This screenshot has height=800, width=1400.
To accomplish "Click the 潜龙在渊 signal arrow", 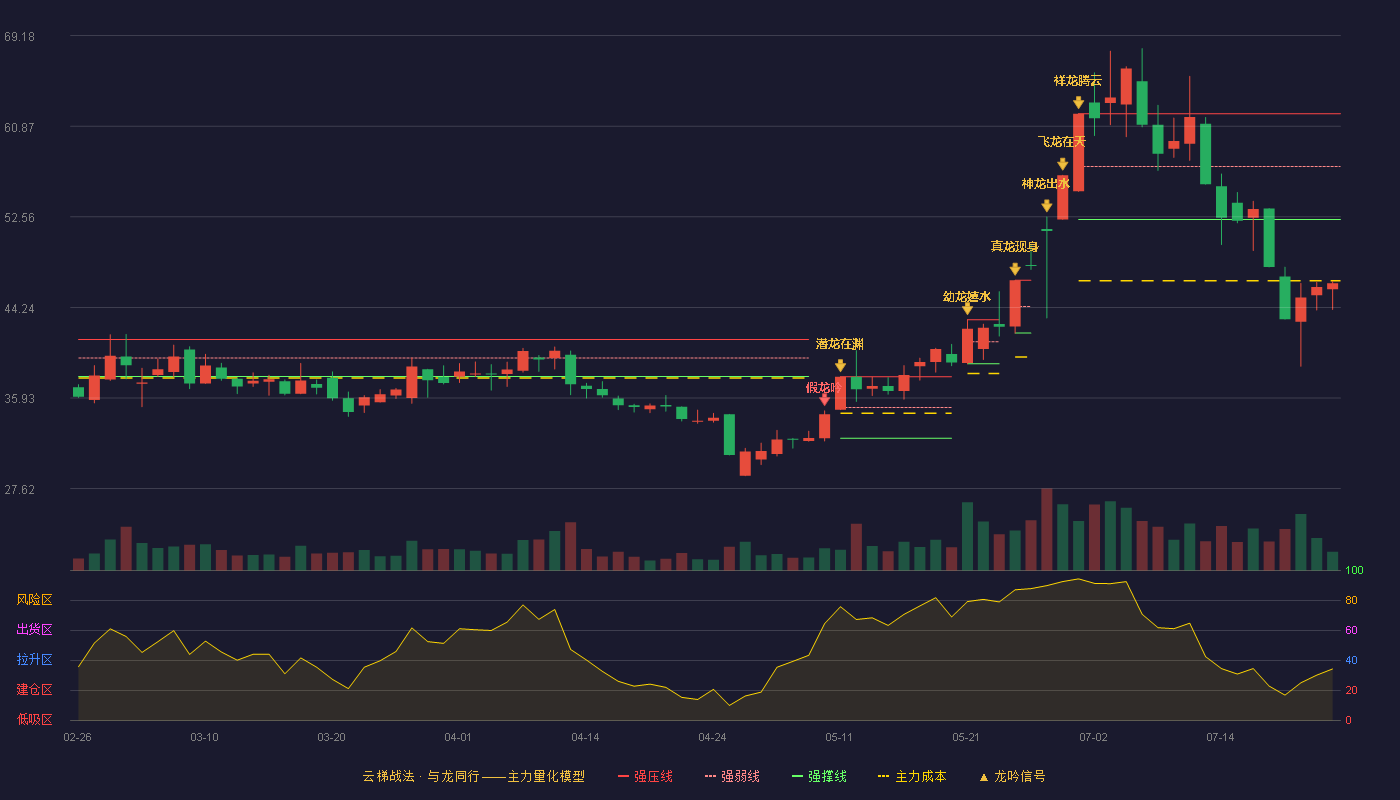I will [x=840, y=366].
